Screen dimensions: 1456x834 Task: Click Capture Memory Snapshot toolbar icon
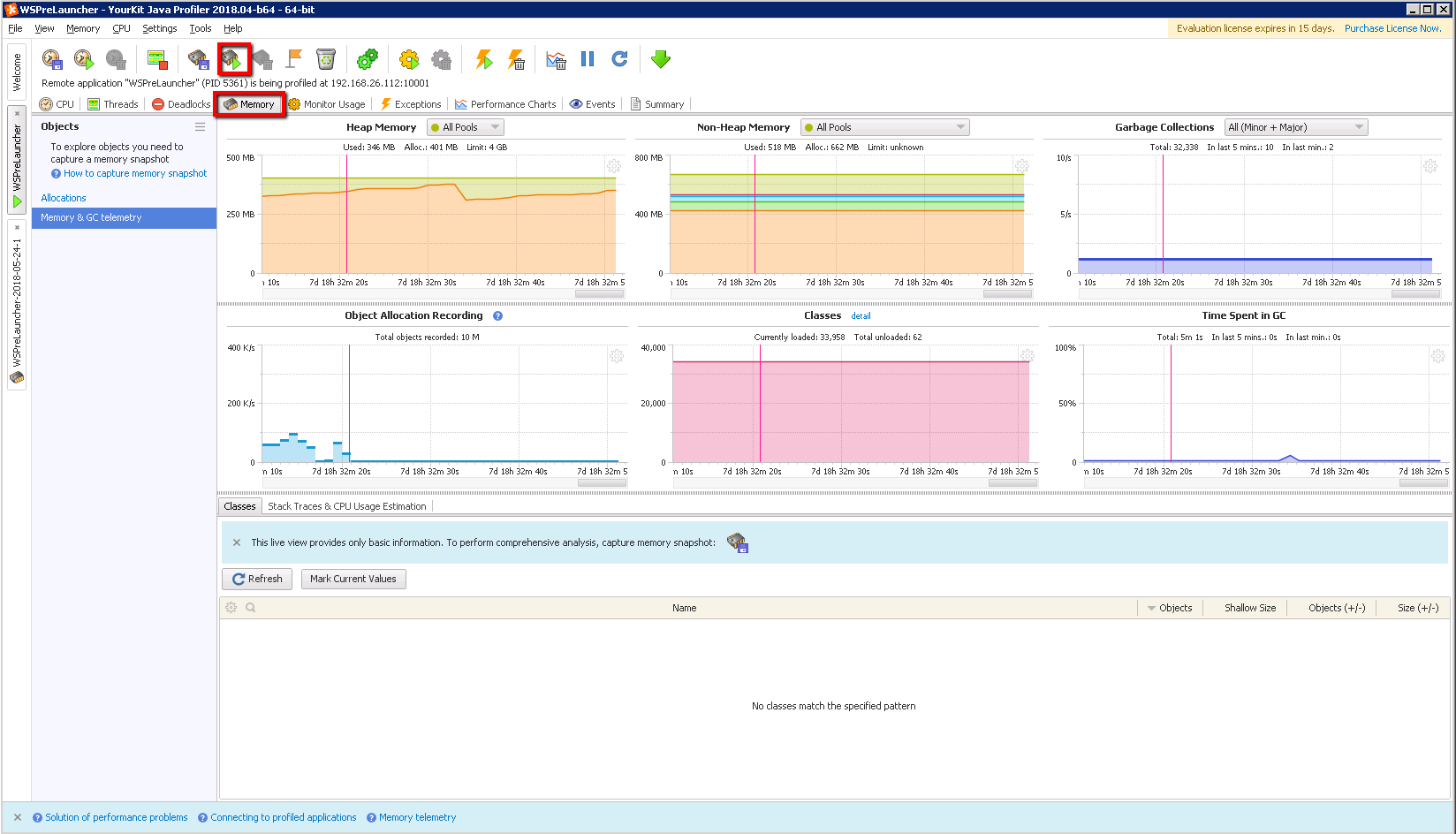[198, 59]
